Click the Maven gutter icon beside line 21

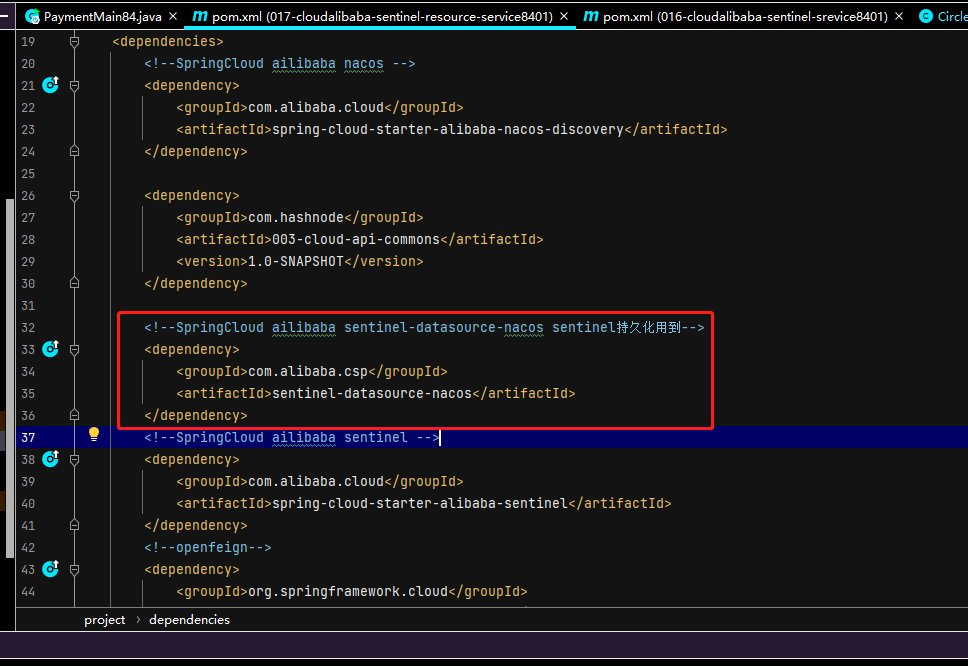pyautogui.click(x=50, y=85)
